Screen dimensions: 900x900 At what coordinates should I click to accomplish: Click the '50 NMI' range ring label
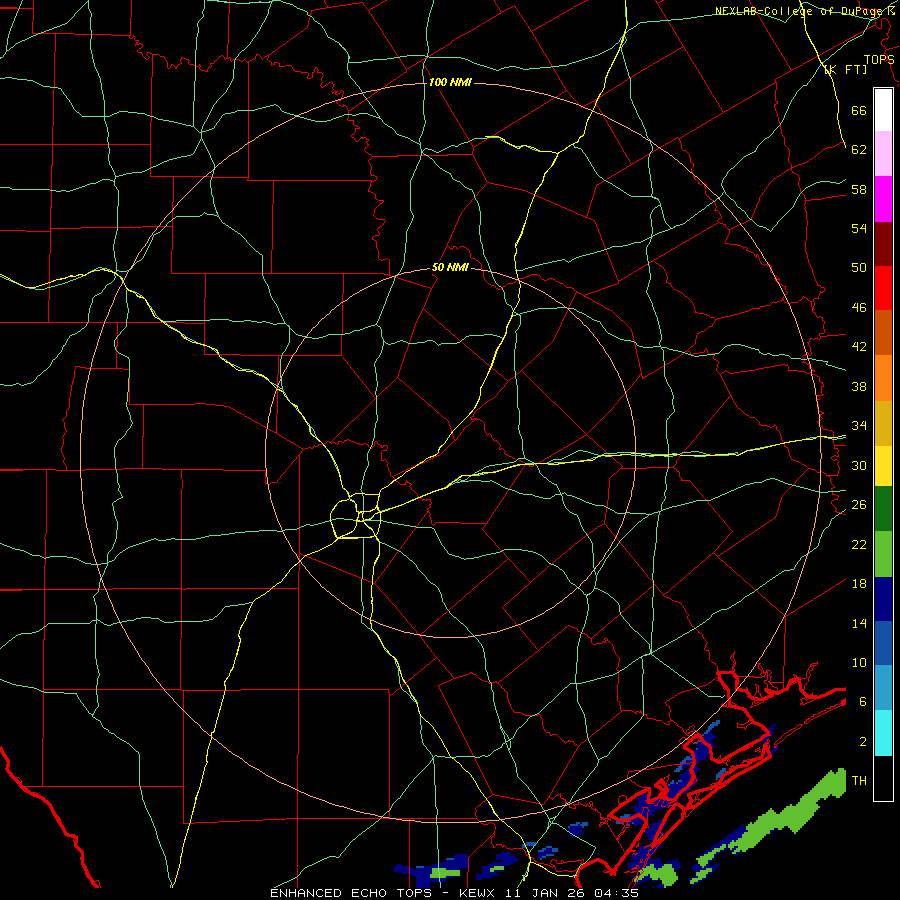(x=451, y=267)
